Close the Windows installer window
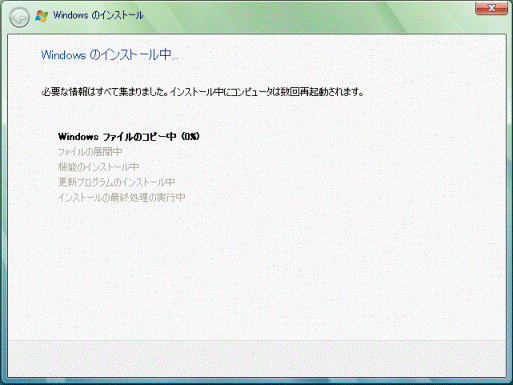The height and width of the screenshot is (385, 513). pos(491,9)
